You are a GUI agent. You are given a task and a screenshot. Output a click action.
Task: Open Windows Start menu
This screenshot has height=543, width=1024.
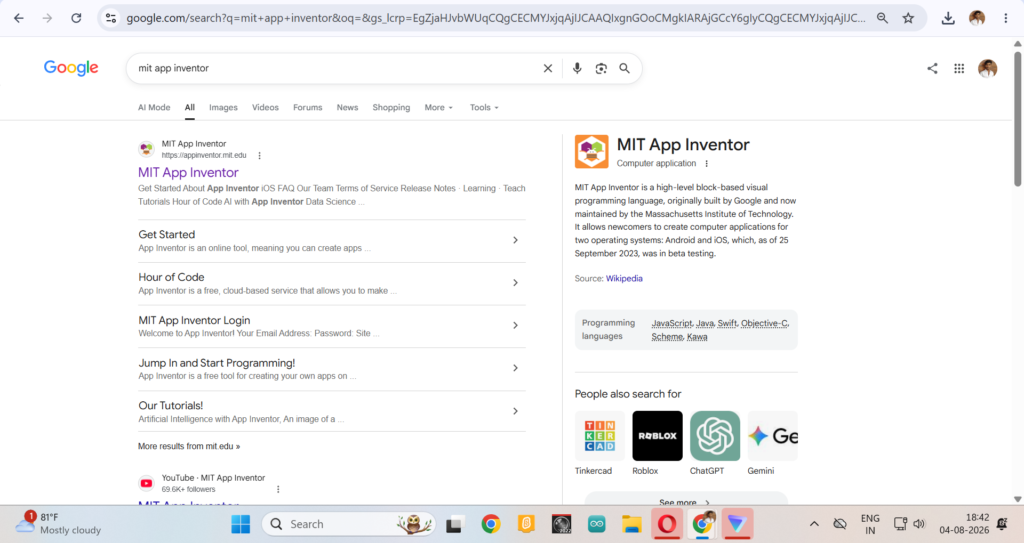click(240, 524)
